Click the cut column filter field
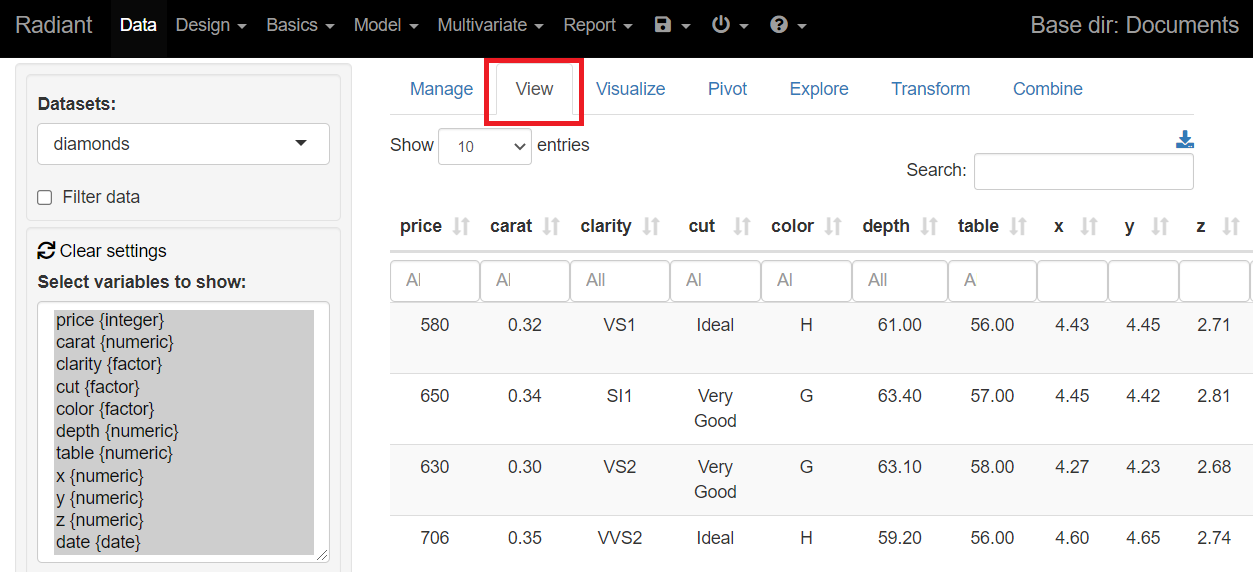The height and width of the screenshot is (572, 1253). (x=714, y=281)
